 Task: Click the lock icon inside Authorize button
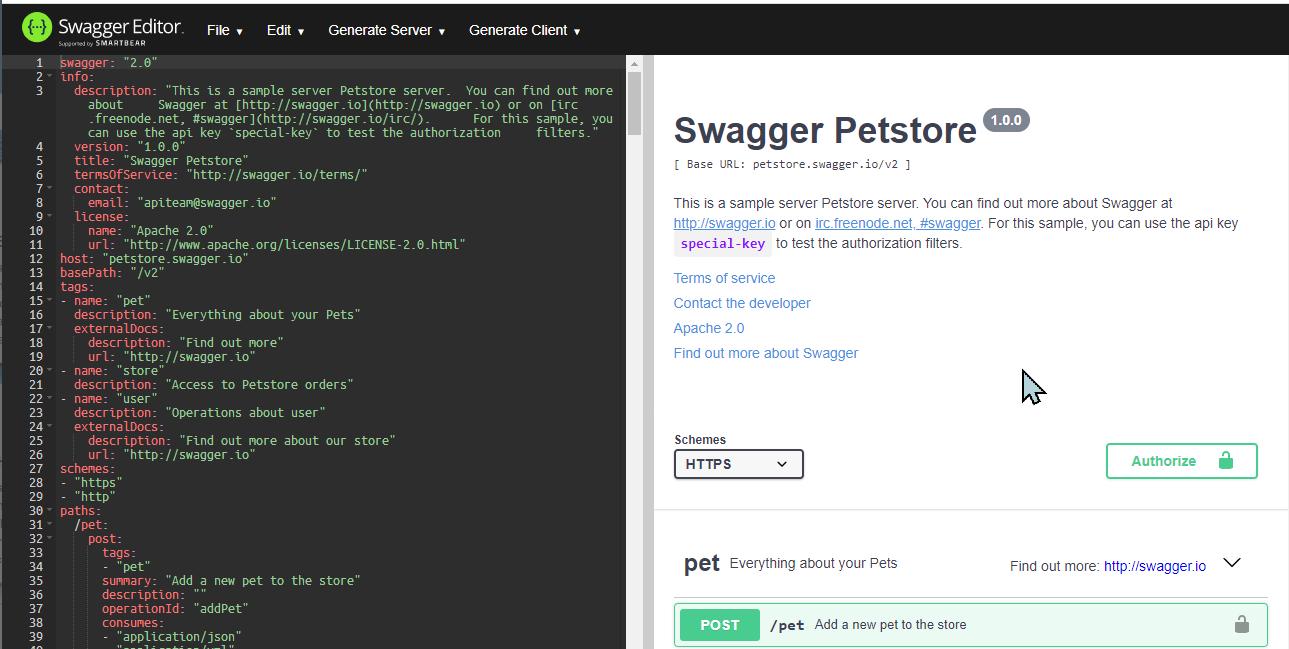click(1225, 461)
